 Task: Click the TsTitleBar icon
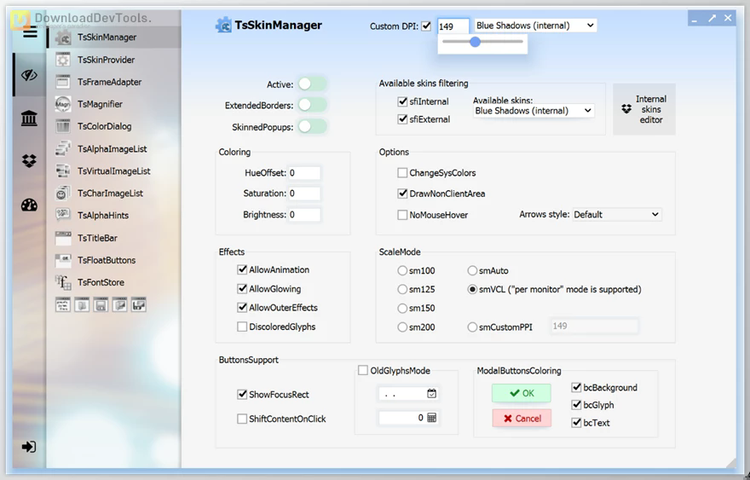63,238
